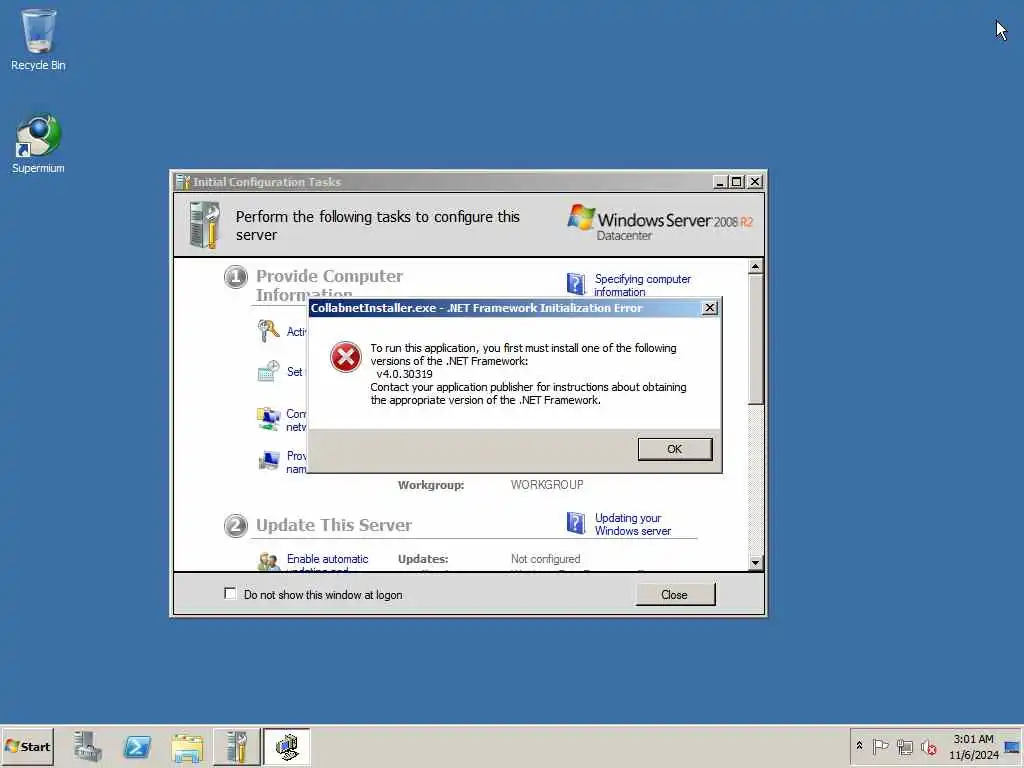Click the Set time zone clock icon

[268, 372]
